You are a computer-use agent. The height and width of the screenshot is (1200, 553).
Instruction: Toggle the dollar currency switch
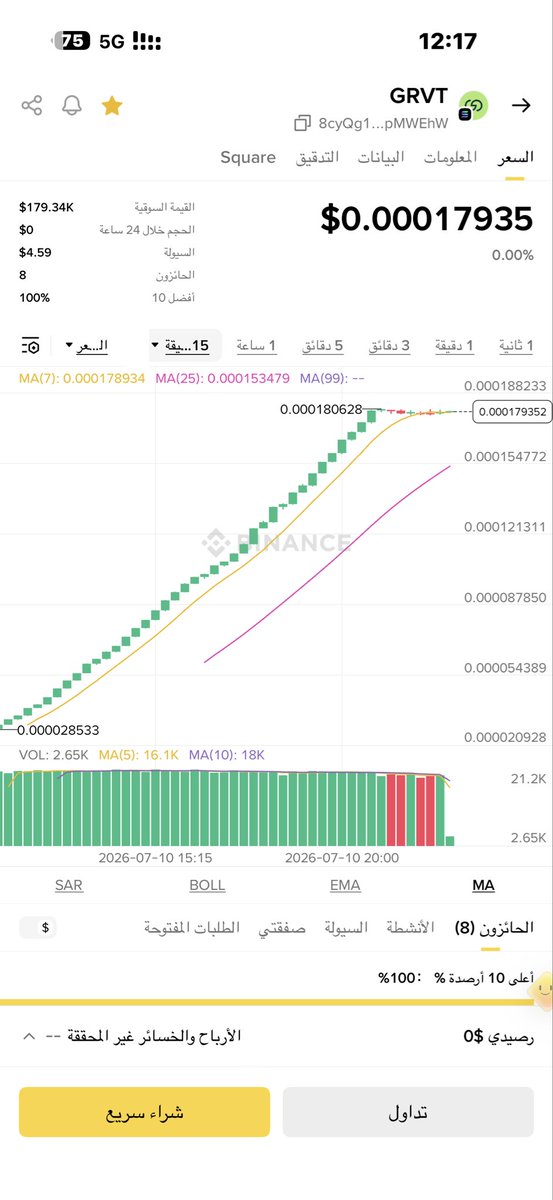click(38, 927)
